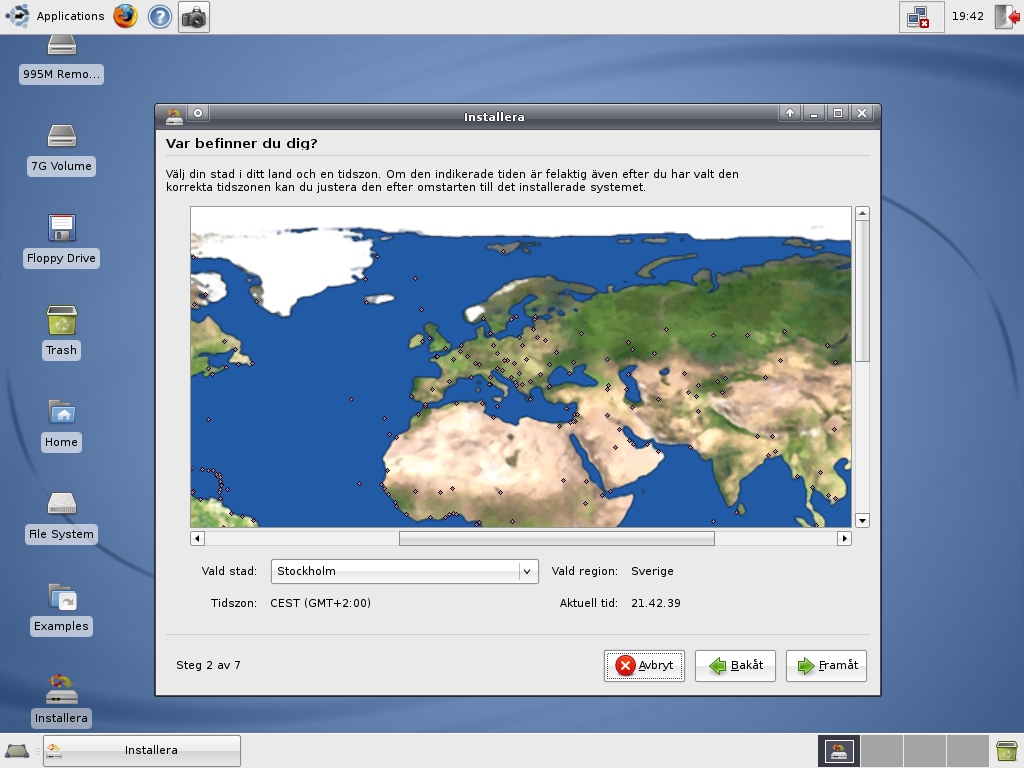This screenshot has width=1024, height=768.
Task: Shade the Installera window with up arrow
Action: 790,113
